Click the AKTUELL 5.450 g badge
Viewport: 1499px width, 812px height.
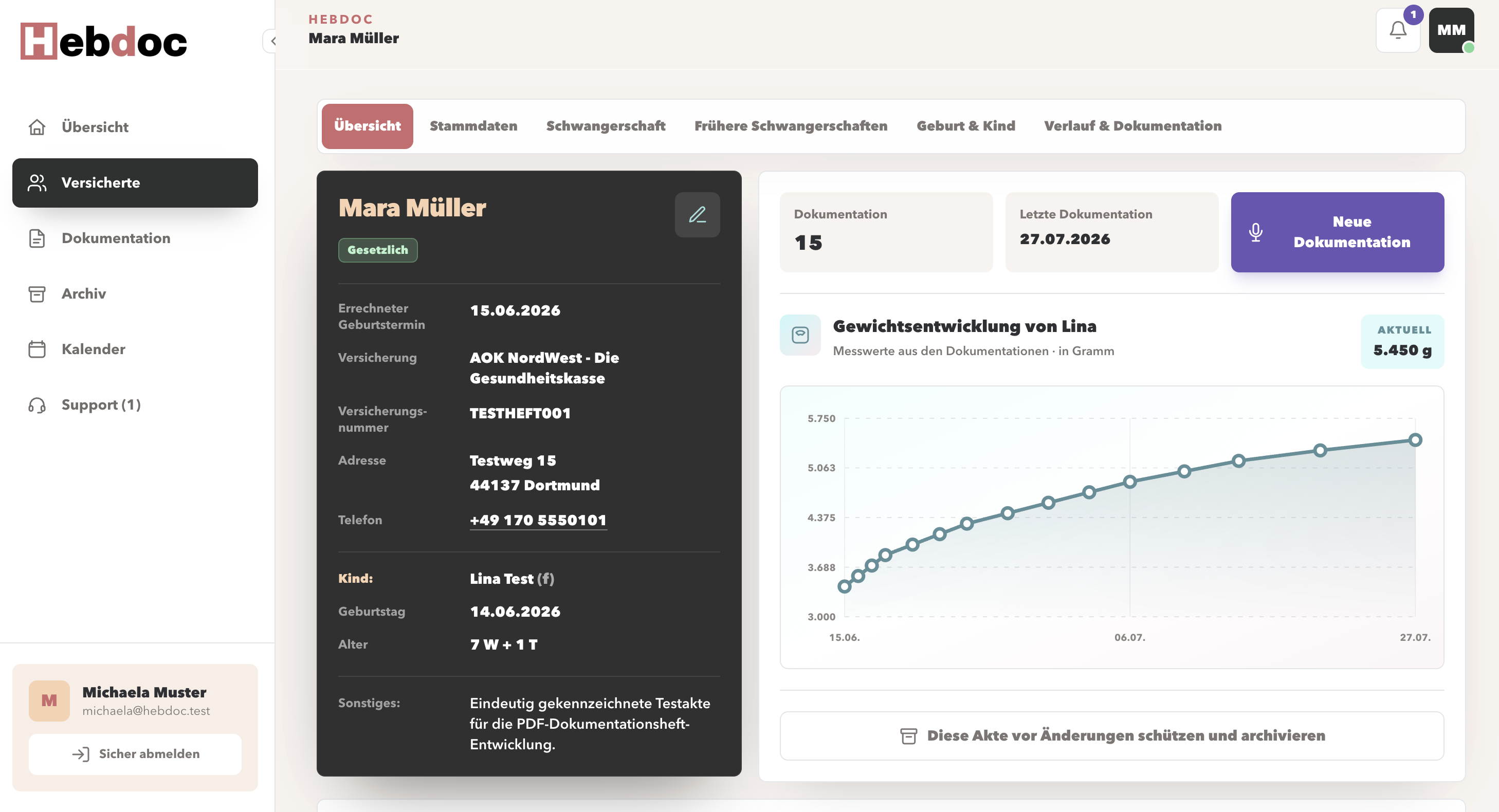tap(1402, 341)
